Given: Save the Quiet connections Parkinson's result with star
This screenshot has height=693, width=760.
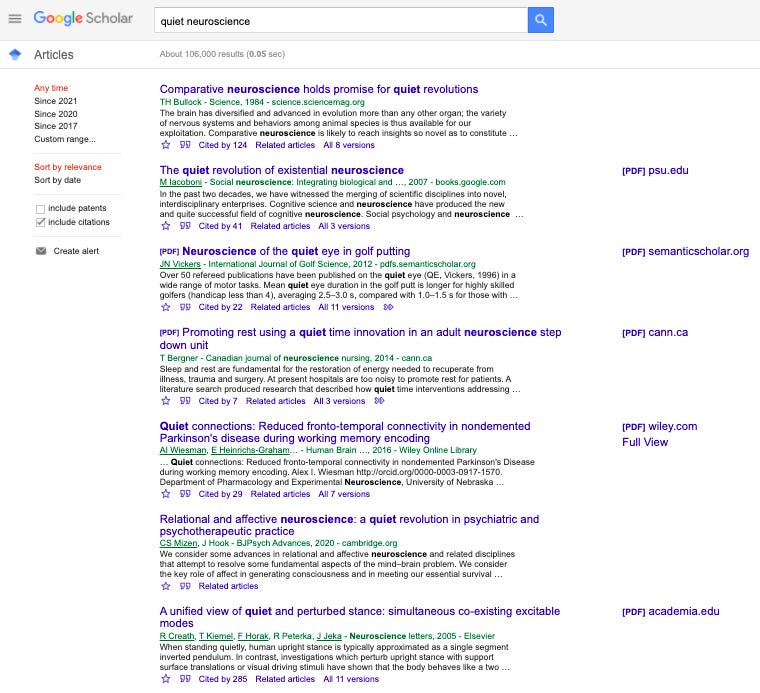Looking at the screenshot, I should (x=166, y=494).
